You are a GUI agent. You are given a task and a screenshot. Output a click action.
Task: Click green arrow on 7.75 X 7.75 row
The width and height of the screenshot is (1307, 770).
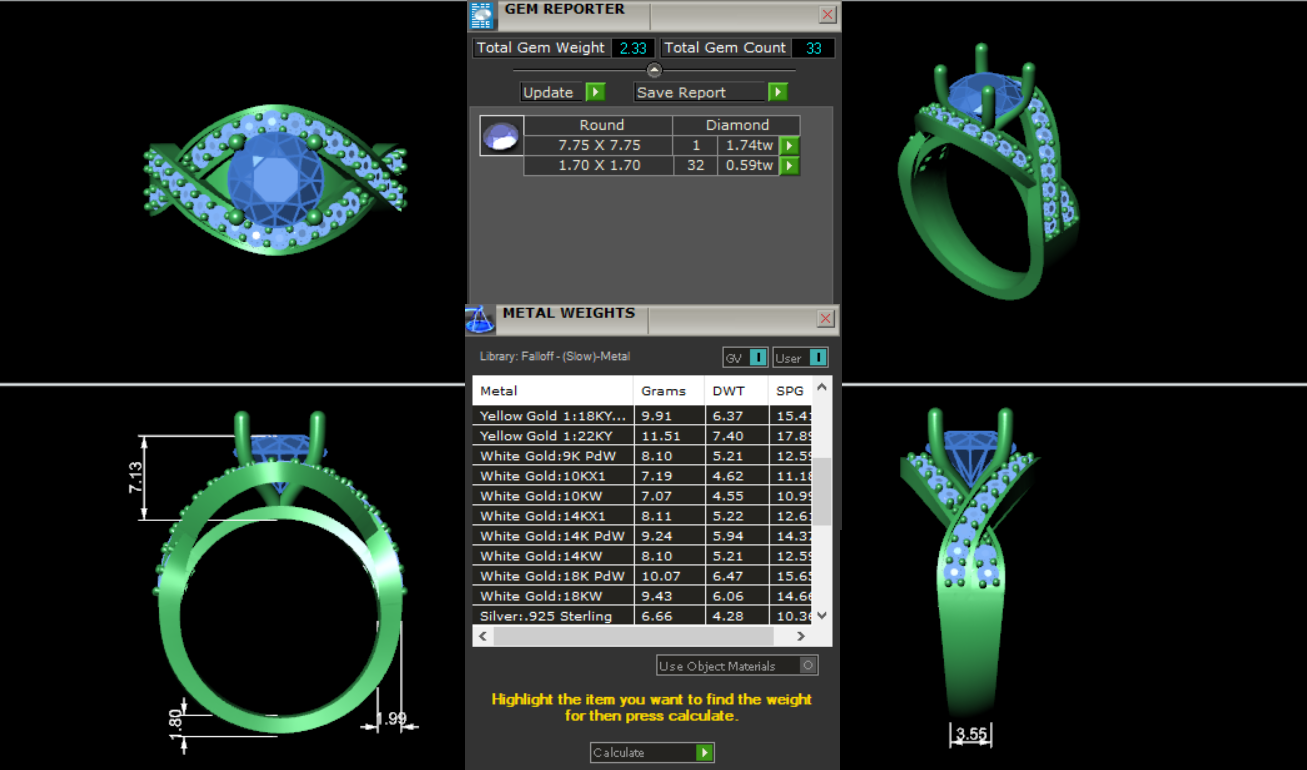[789, 146]
